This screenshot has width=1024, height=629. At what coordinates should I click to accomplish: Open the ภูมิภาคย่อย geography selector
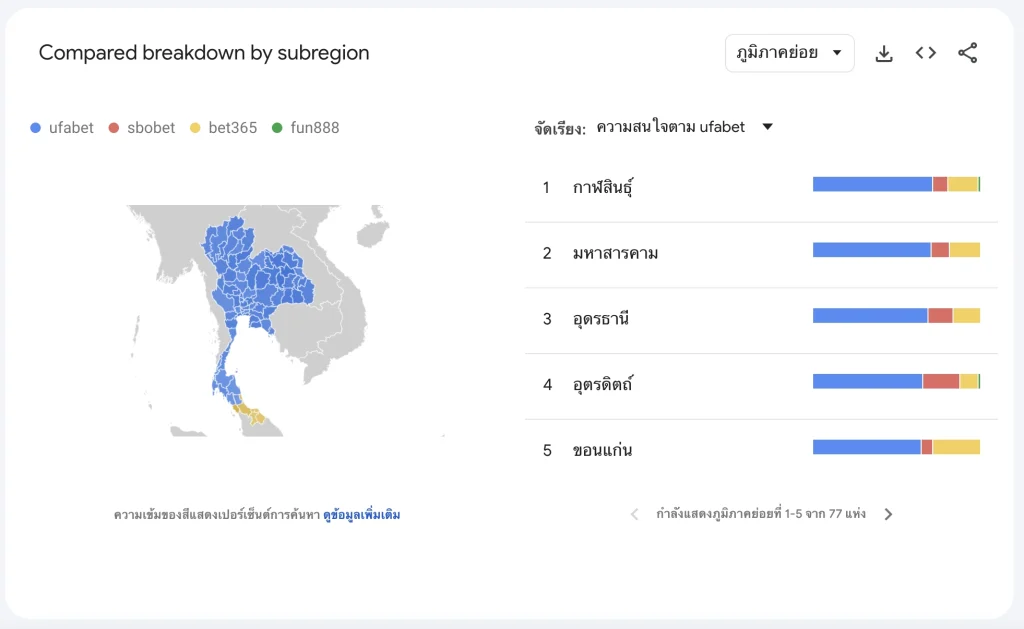click(789, 52)
